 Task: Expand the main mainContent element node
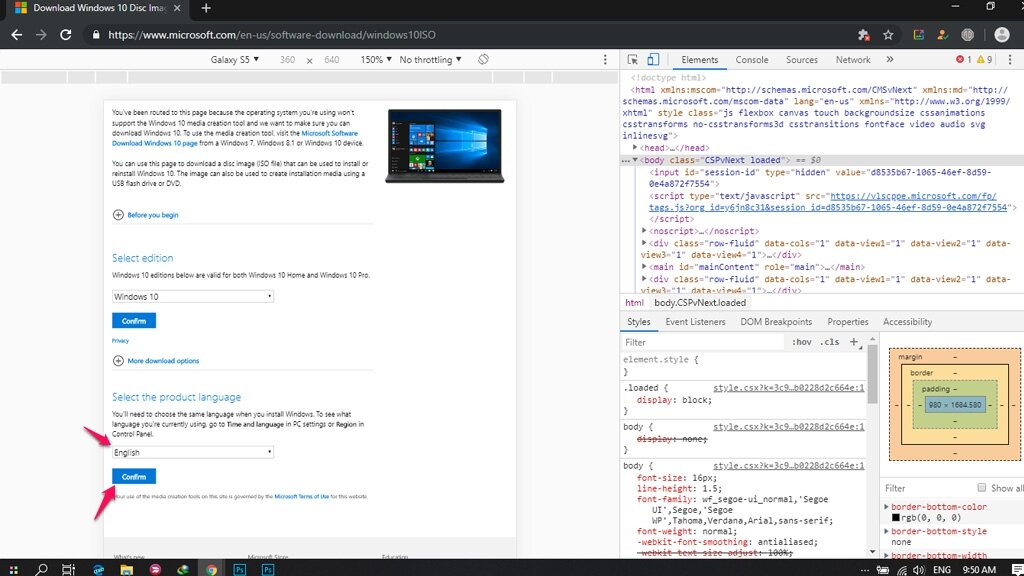point(644,266)
